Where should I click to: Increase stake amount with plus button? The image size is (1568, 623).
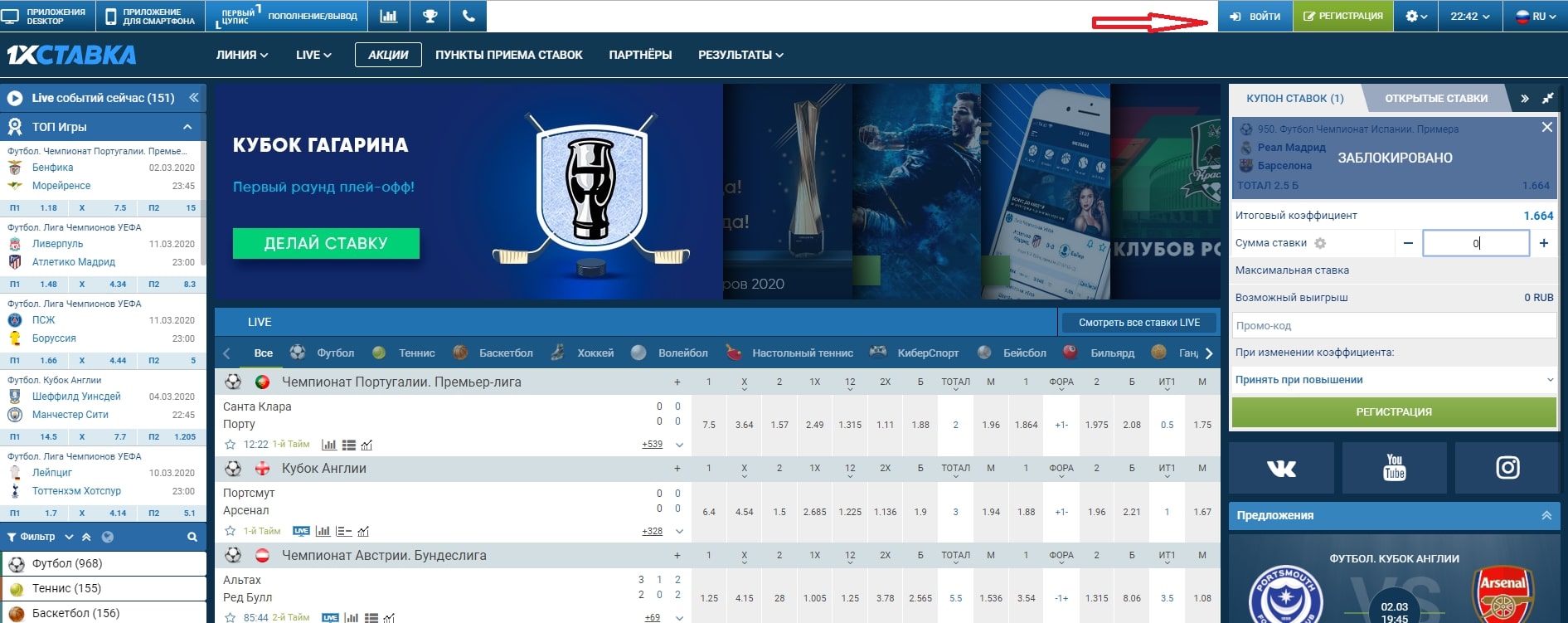pyautogui.click(x=1544, y=243)
